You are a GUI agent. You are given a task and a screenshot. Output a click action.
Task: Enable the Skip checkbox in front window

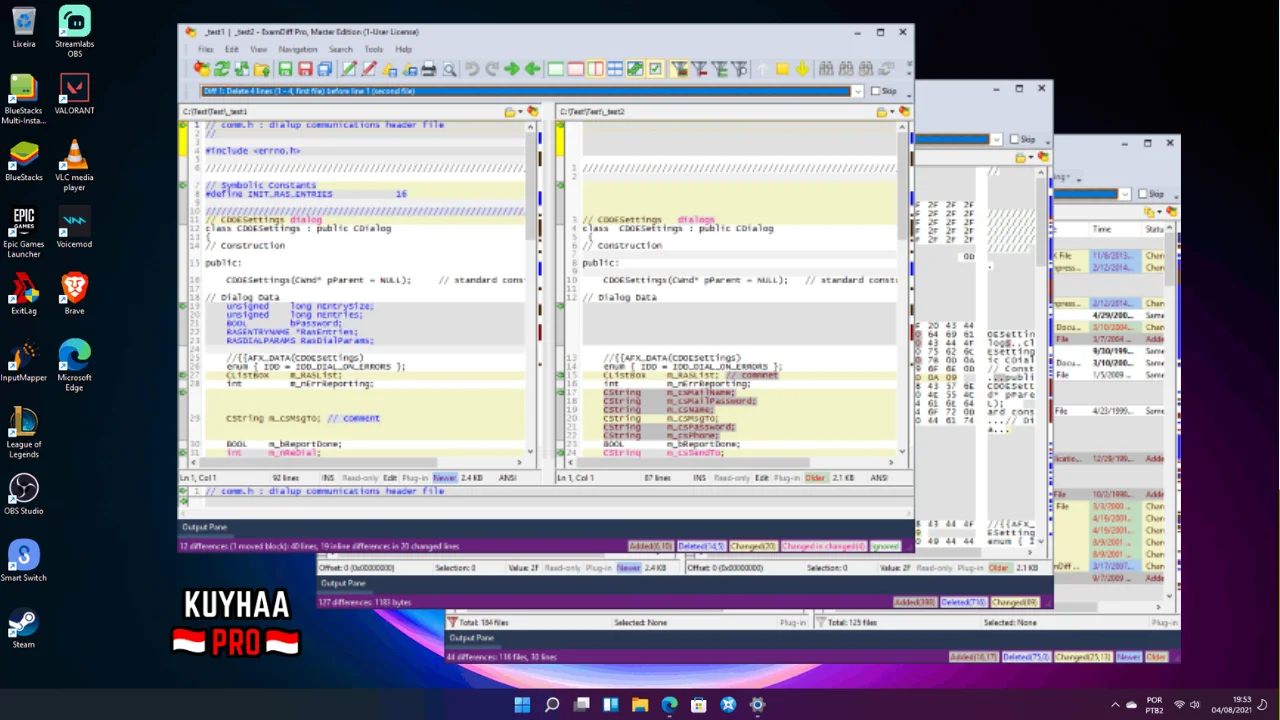click(876, 91)
